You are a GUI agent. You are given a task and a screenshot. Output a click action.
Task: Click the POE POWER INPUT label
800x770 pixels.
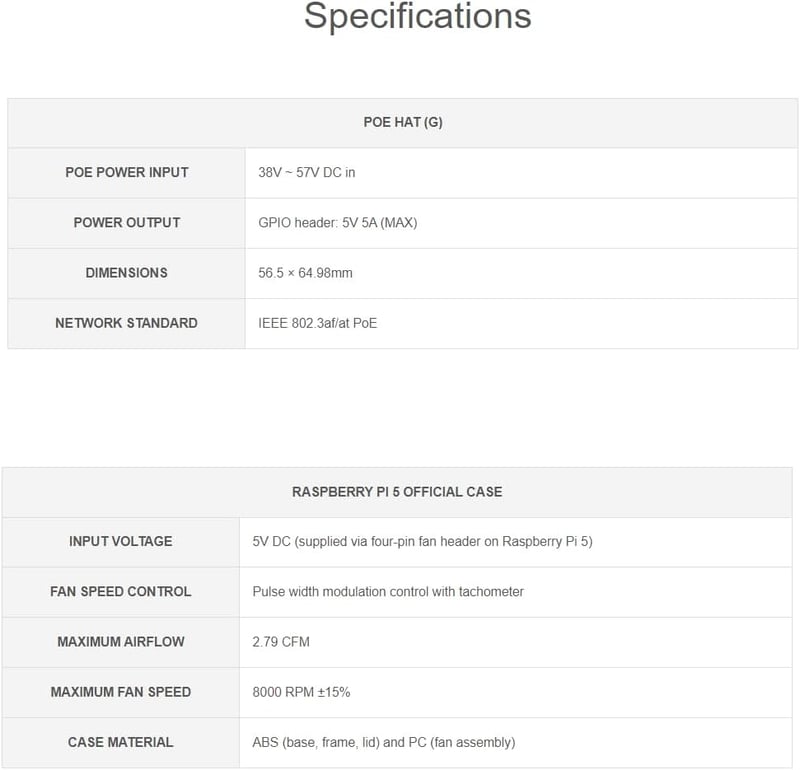pyautogui.click(x=127, y=172)
